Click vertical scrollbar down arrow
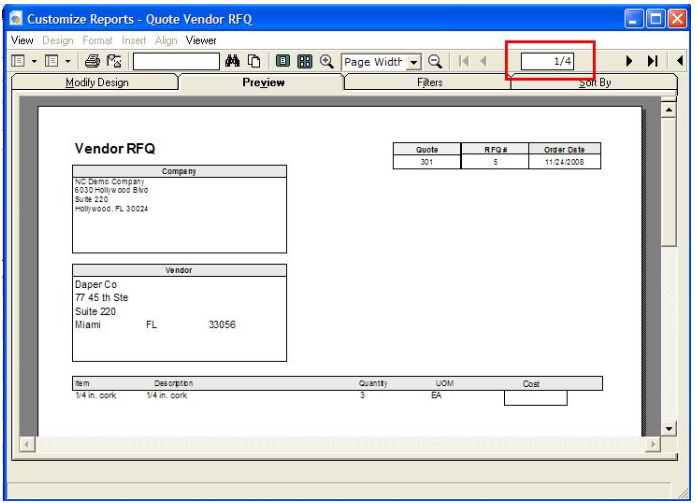 669,429
